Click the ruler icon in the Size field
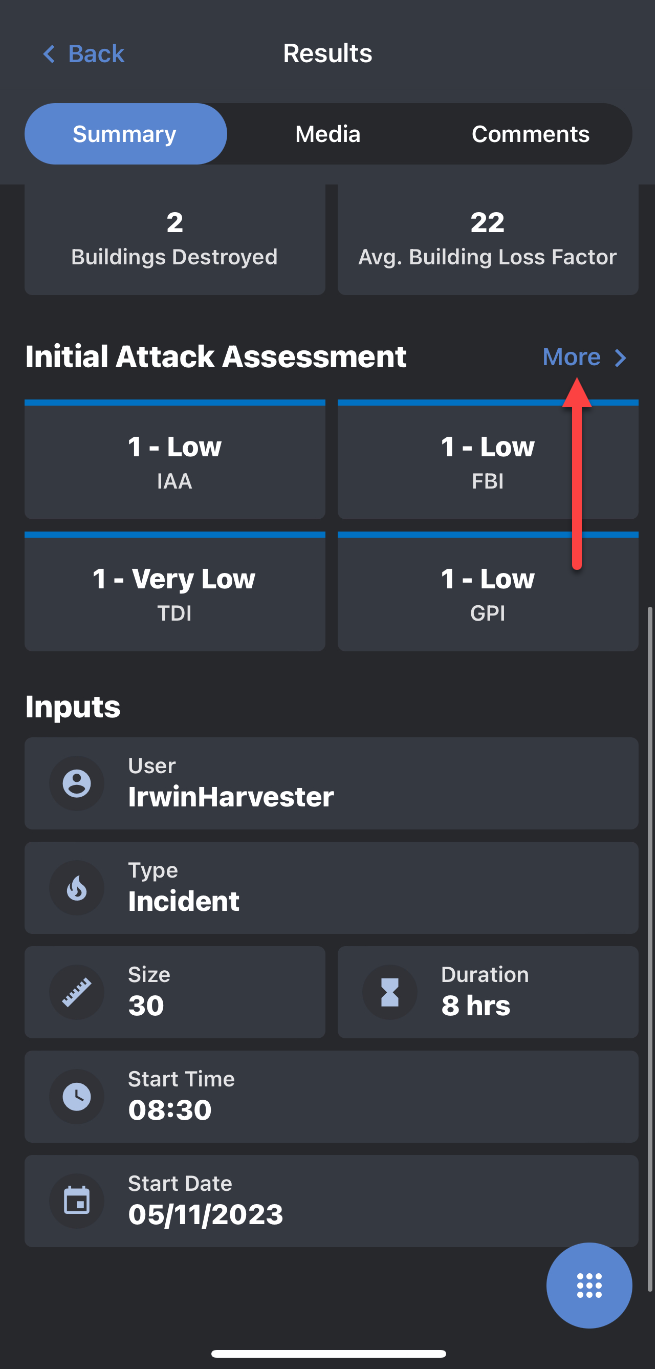Viewport: 655px width, 1369px height. pos(77,992)
